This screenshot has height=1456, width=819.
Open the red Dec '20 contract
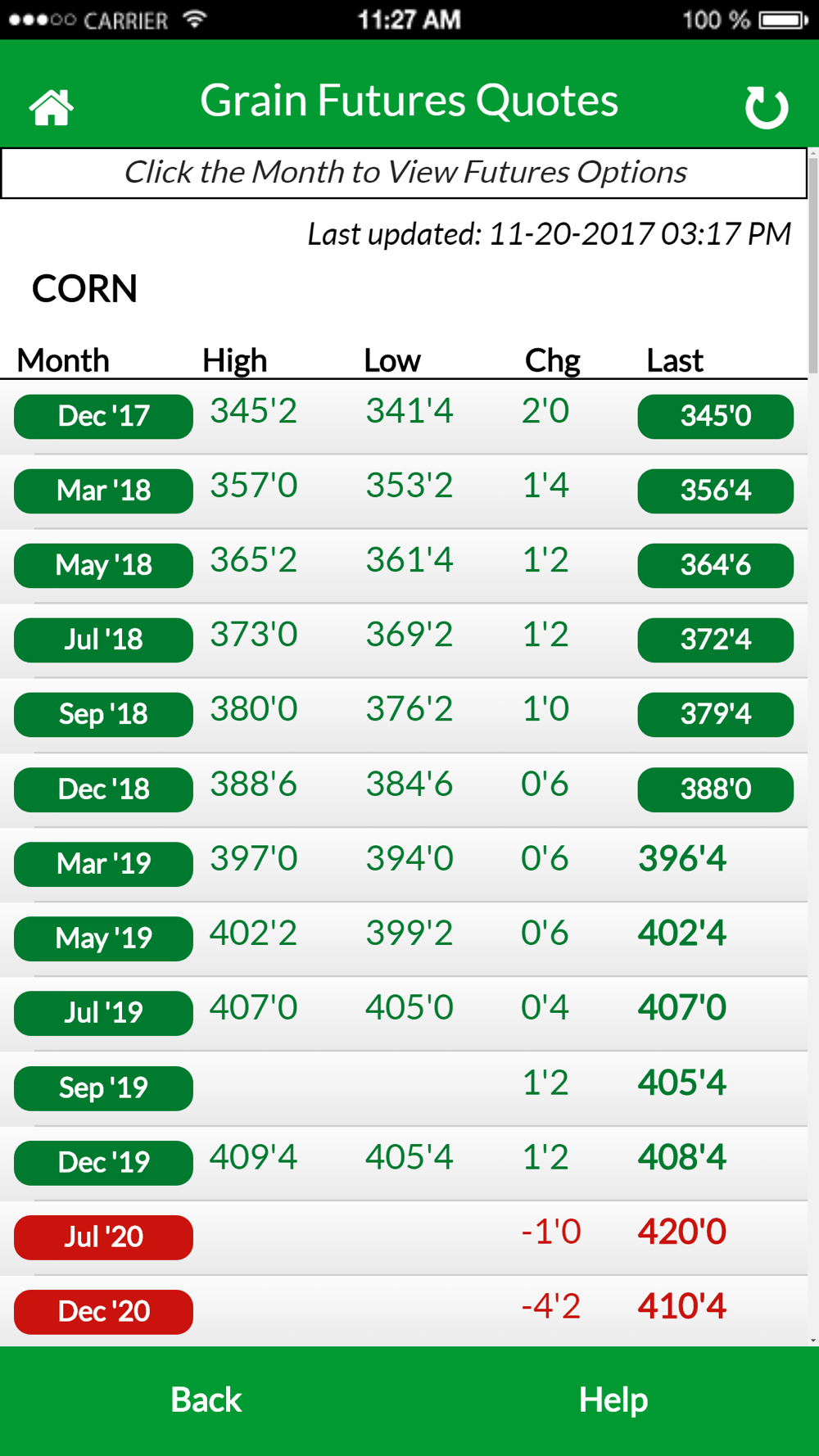click(103, 1312)
